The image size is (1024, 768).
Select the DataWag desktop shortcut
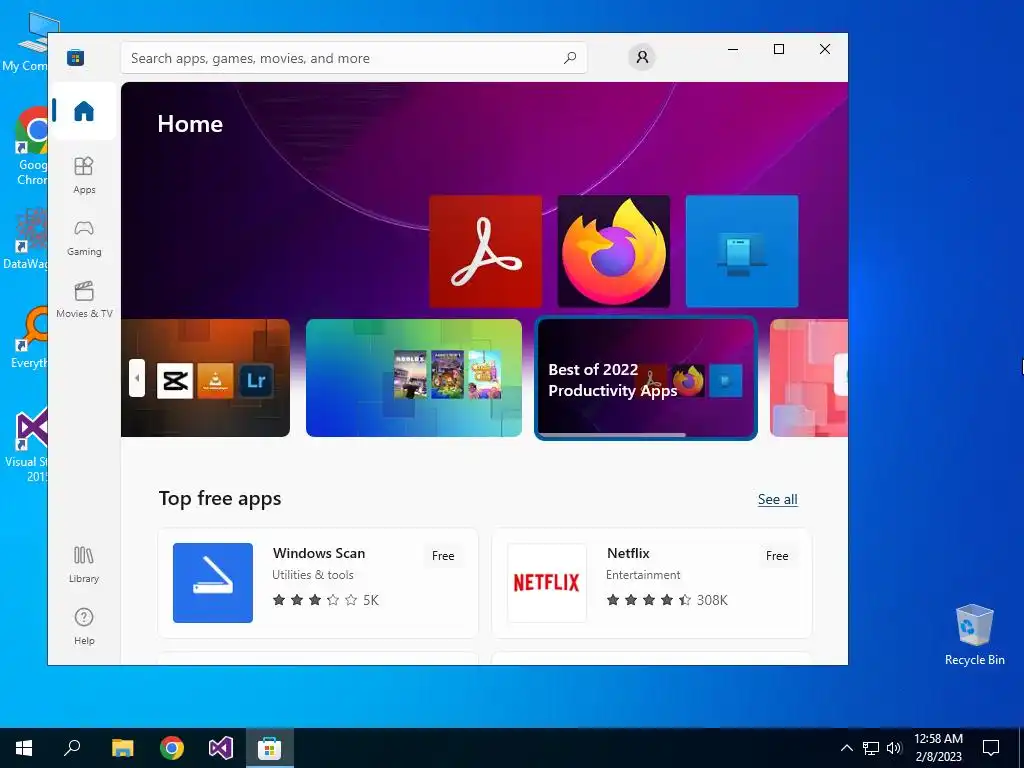click(26, 238)
